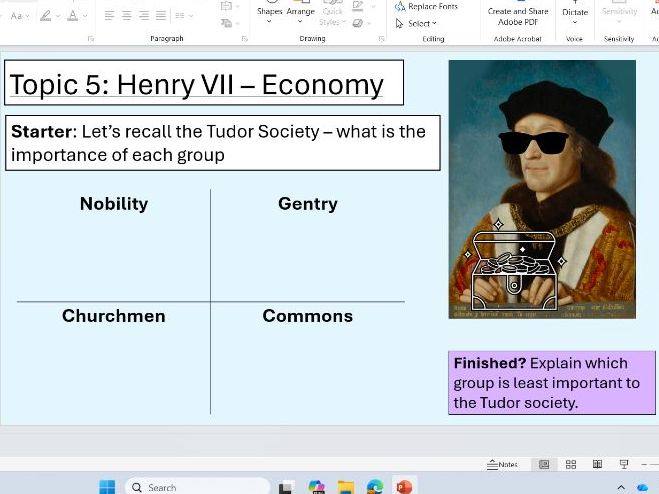The height and width of the screenshot is (494, 659).
Task: Toggle the Notes pane
Action: [502, 465]
